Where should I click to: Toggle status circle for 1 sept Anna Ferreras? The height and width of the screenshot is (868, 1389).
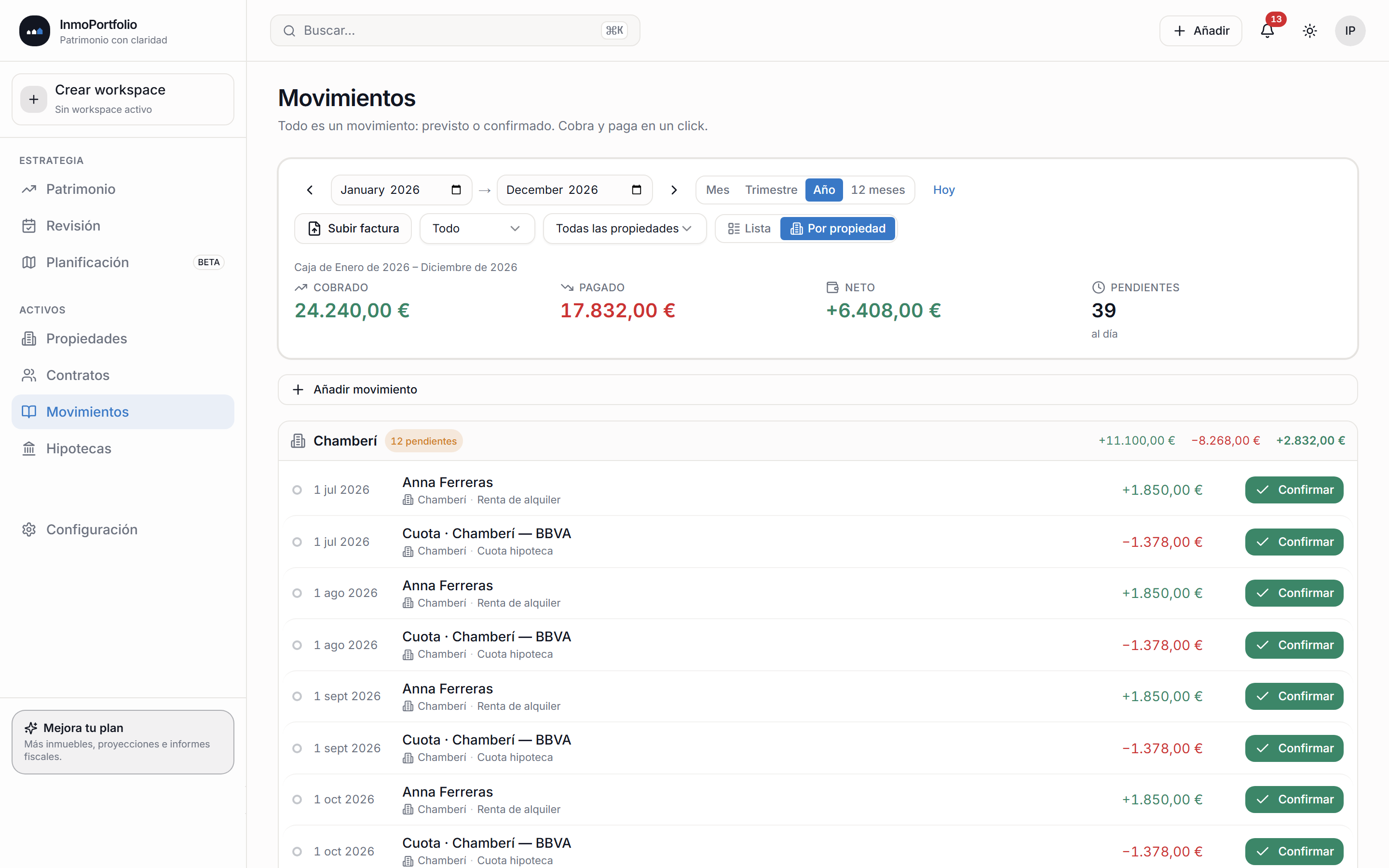coord(297,696)
